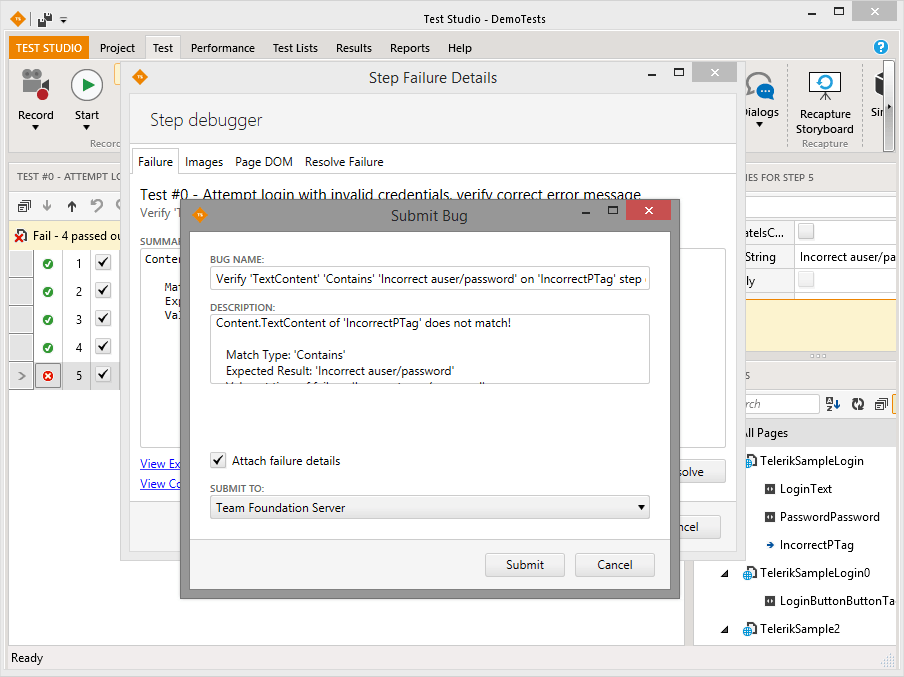This screenshot has height=677, width=904.
Task: Click the green Start play icon
Action: [x=87, y=85]
